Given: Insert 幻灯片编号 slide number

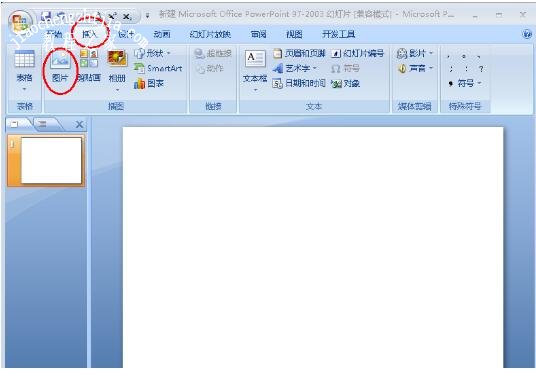Looking at the screenshot, I should pos(358,53).
